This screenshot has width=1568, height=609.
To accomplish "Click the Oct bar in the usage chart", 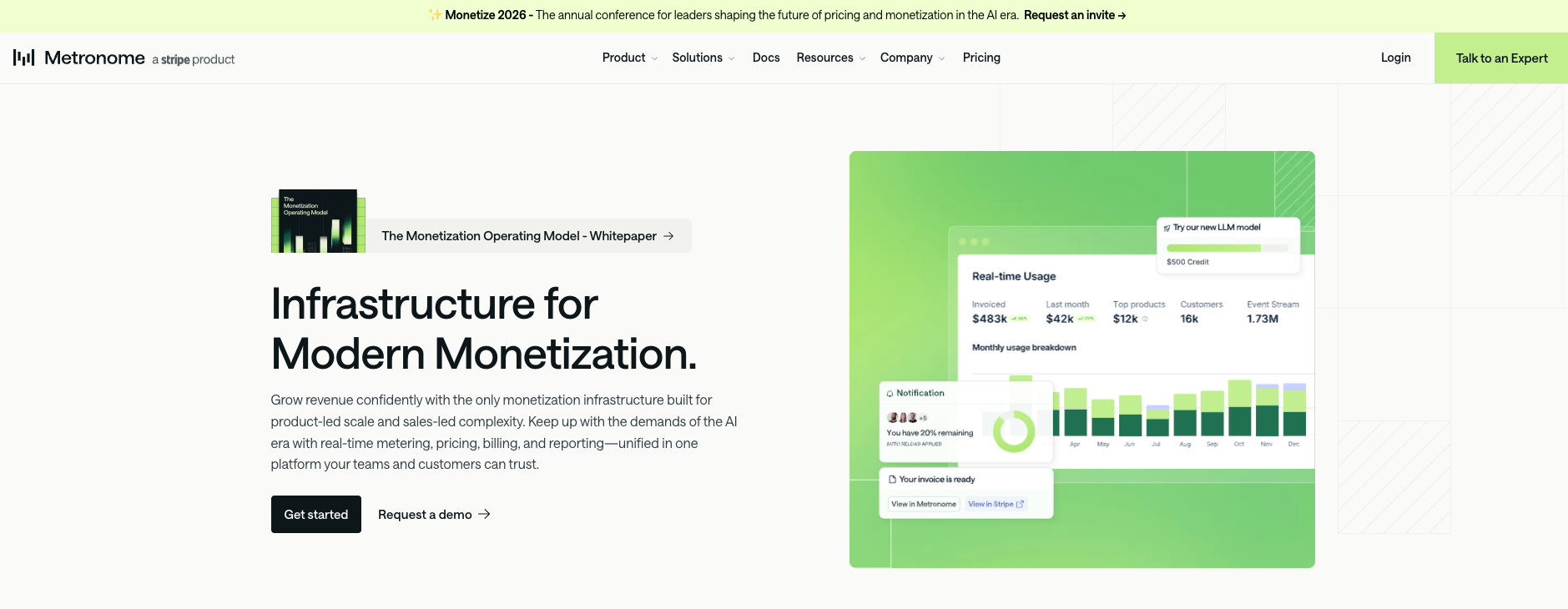I will (1240, 407).
